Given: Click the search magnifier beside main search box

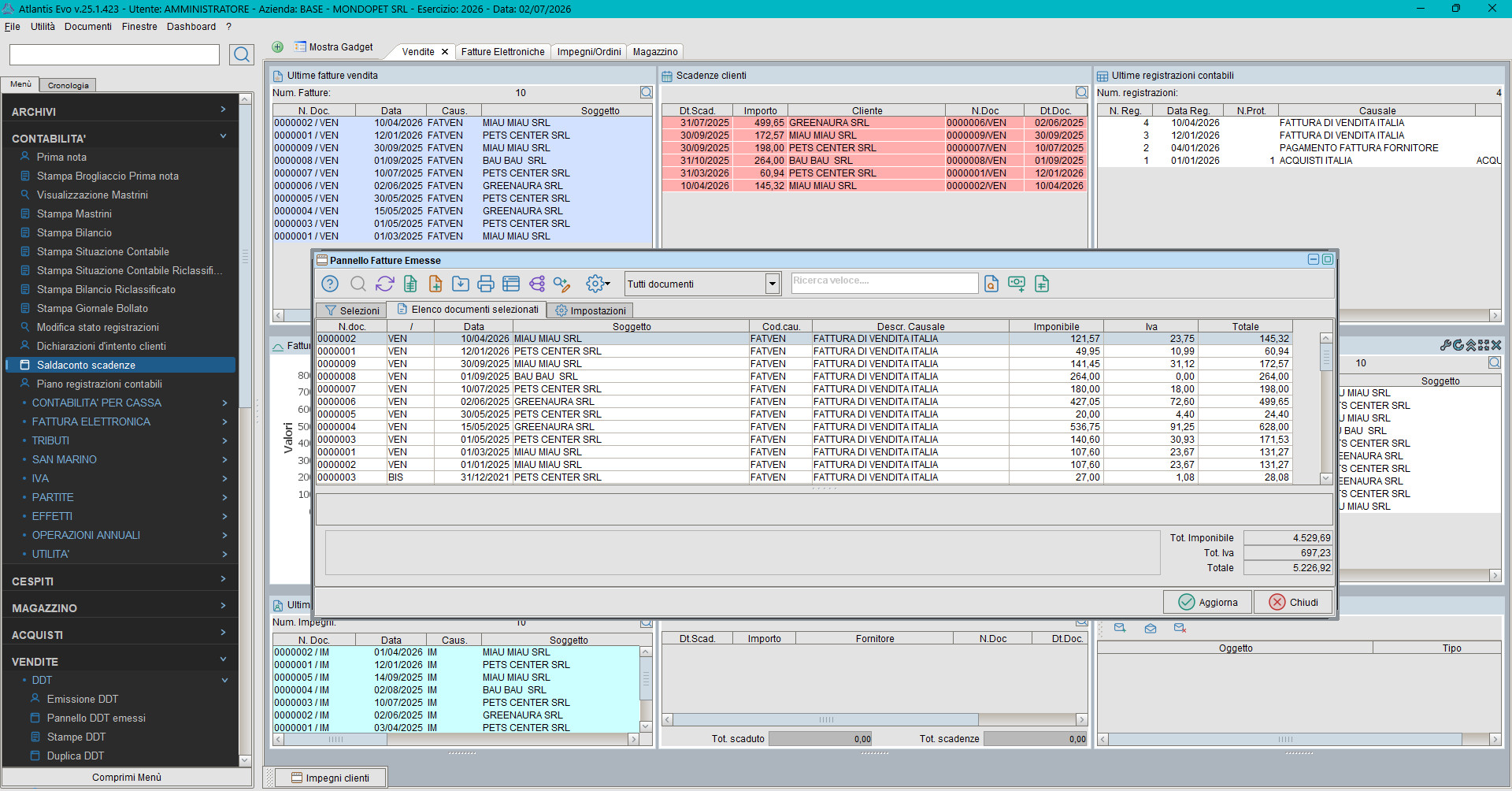Looking at the screenshot, I should coord(242,54).
